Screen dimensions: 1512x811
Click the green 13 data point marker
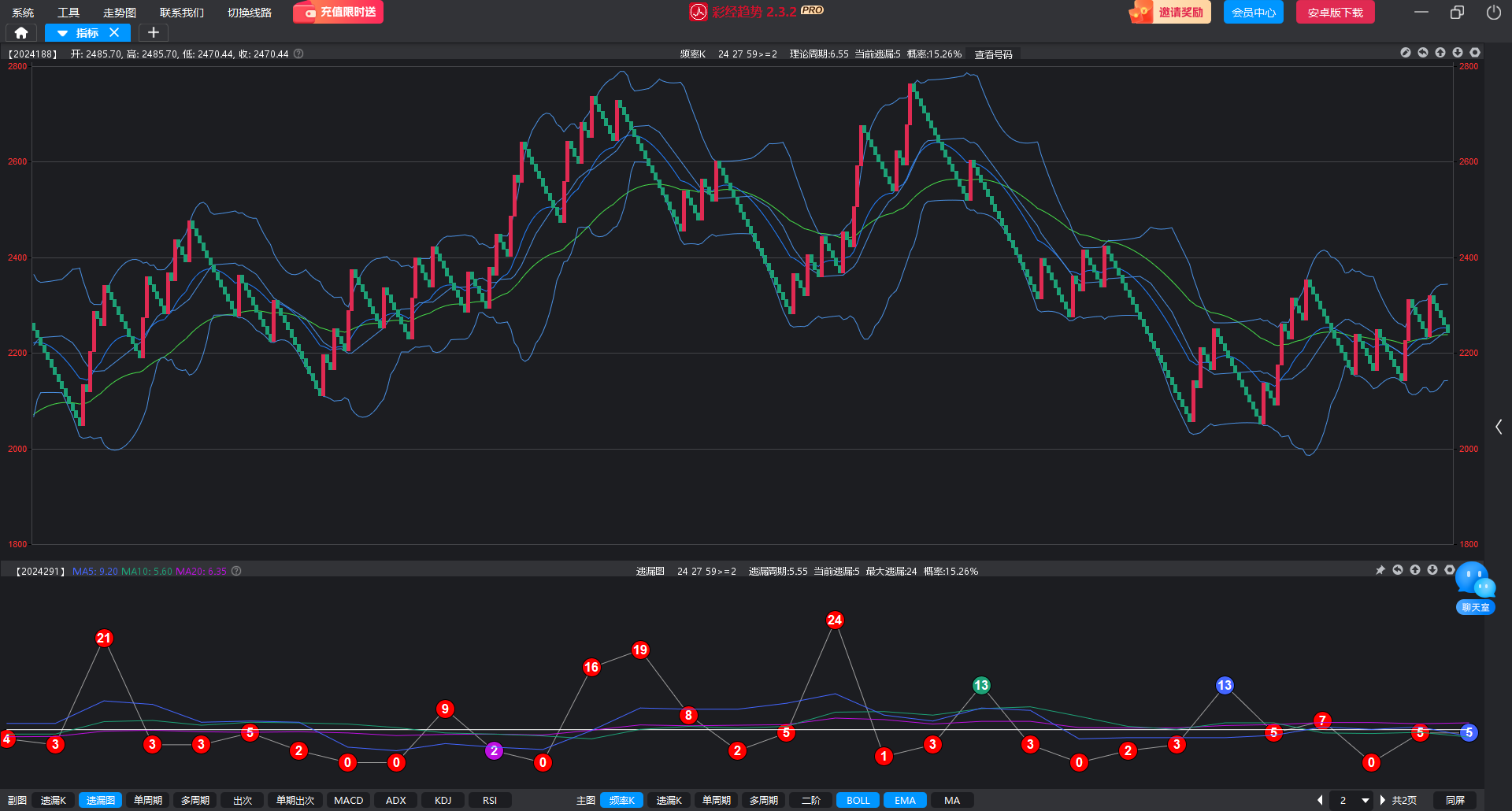[981, 685]
